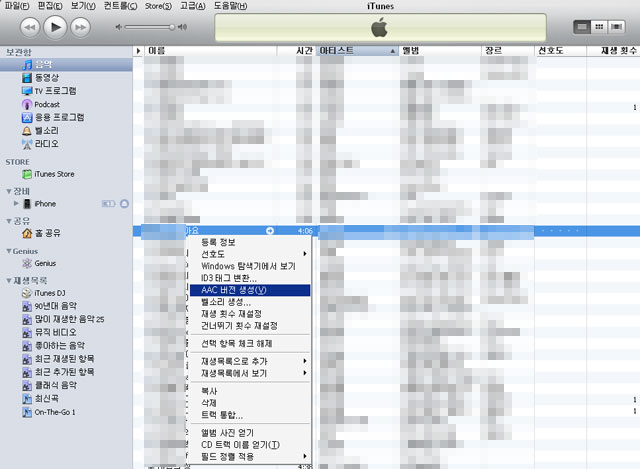Collapse the 재생목록 playlists section
Screen dimensions: 640x469
tap(9, 280)
